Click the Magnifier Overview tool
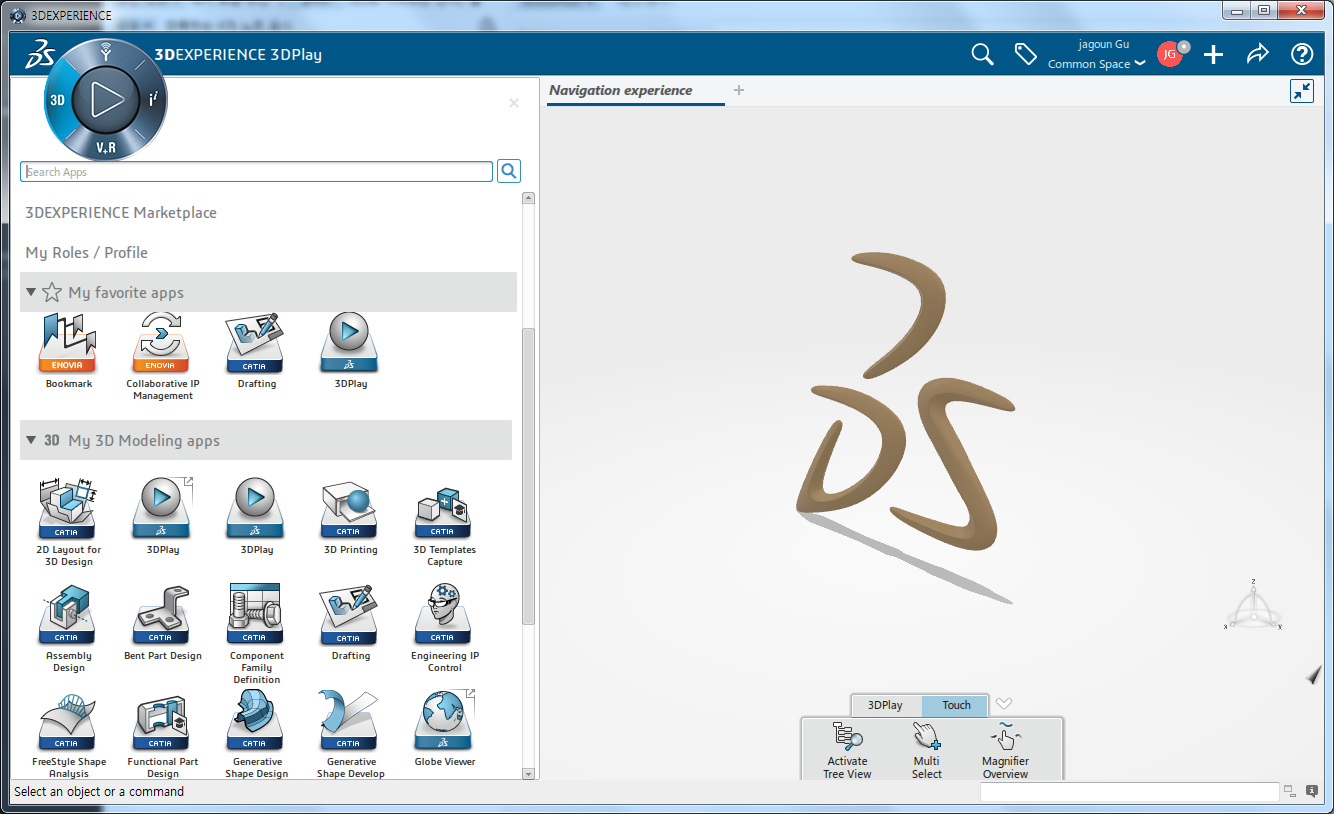The height and width of the screenshot is (814, 1334). 1005,750
